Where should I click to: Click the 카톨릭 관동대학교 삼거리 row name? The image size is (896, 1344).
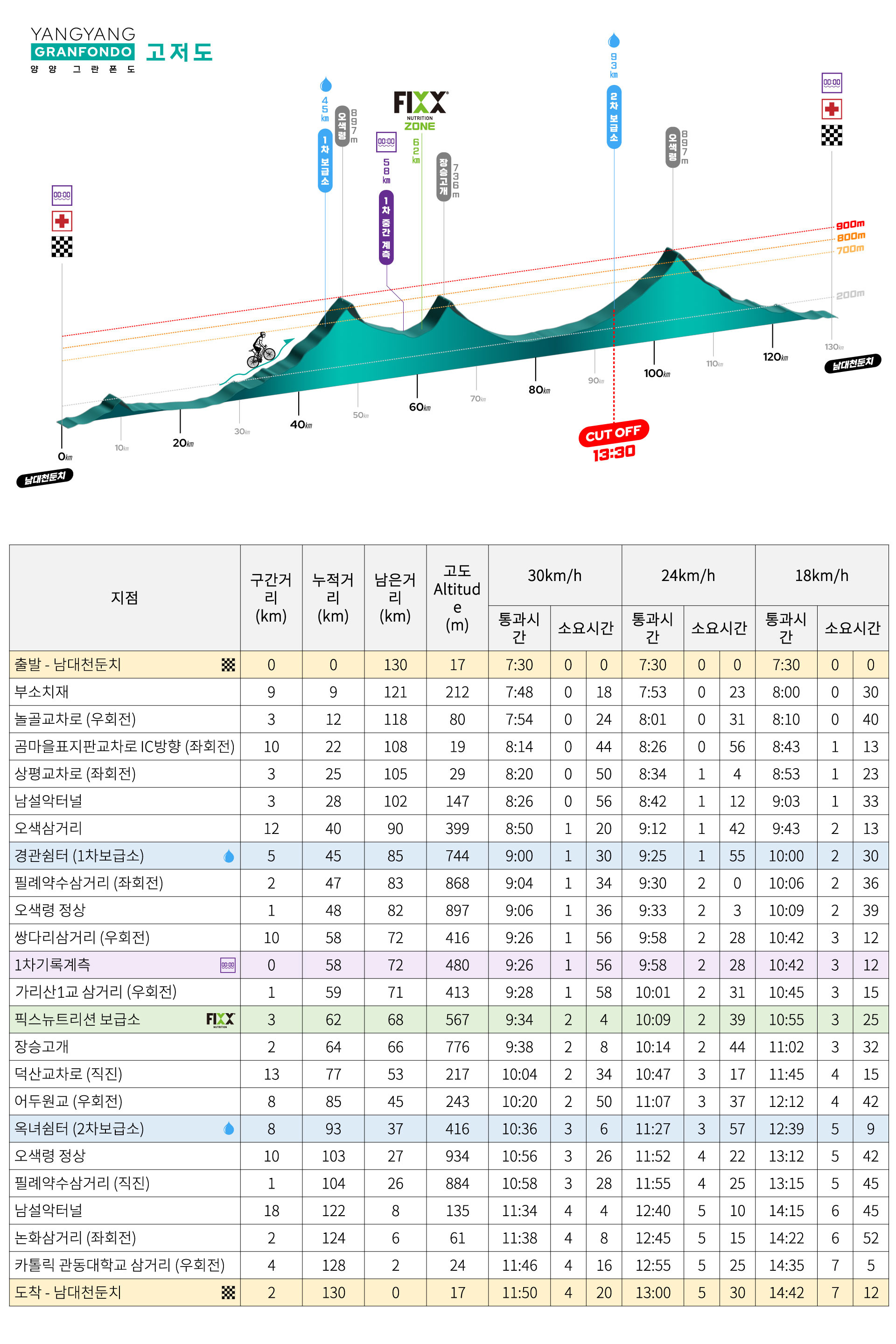pyautogui.click(x=119, y=1265)
